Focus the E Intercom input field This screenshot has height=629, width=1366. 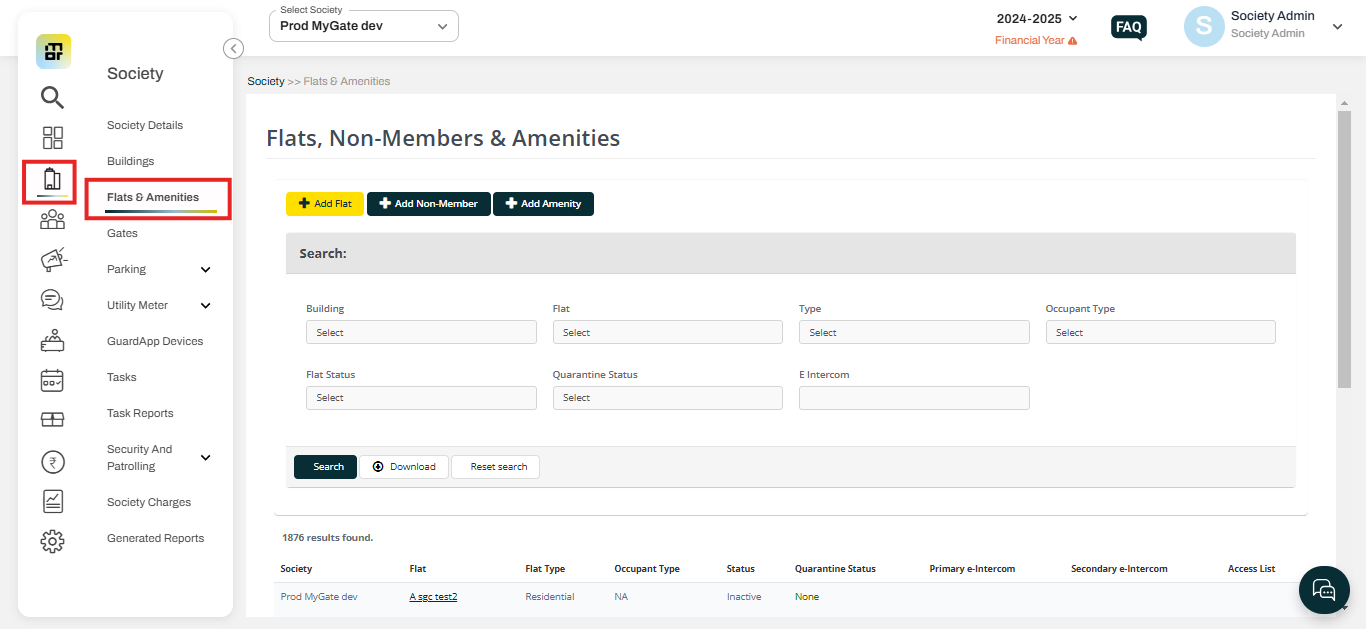[914, 398]
